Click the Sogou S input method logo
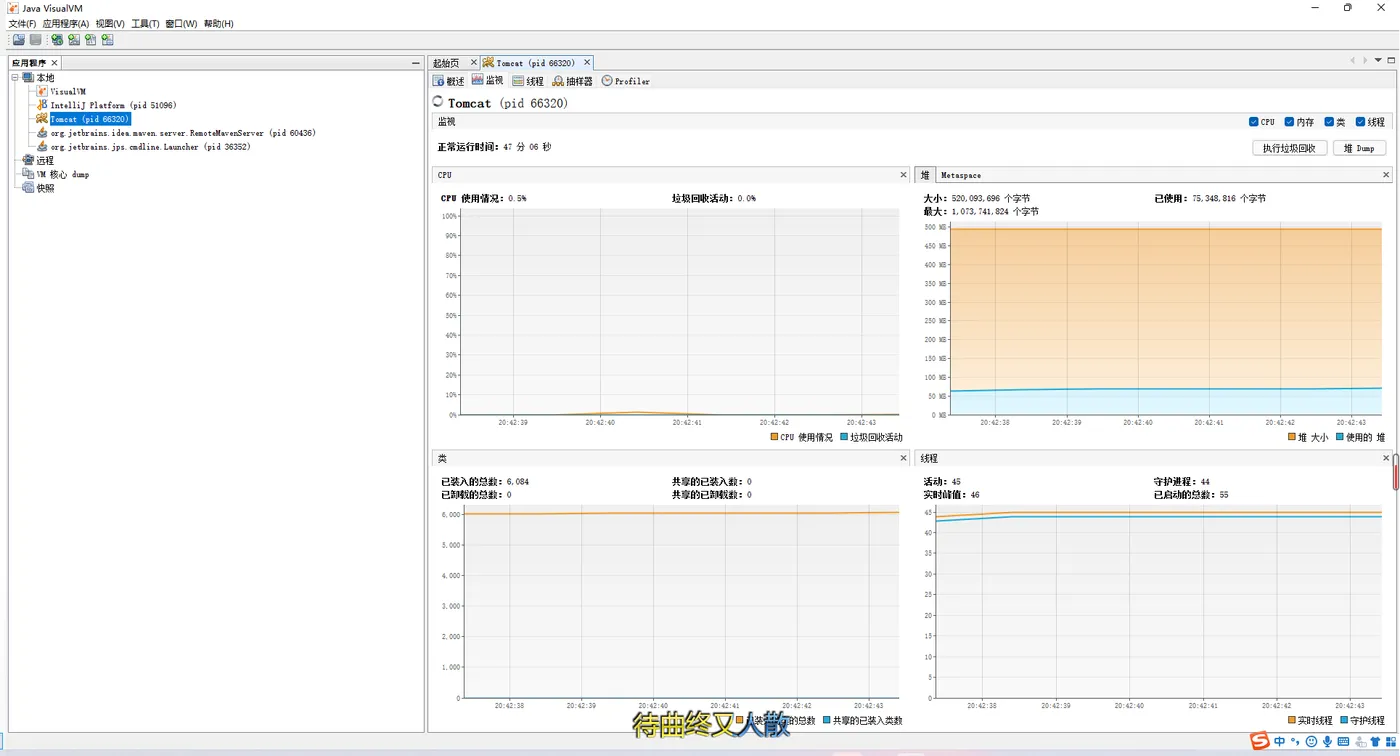 (x=1260, y=741)
